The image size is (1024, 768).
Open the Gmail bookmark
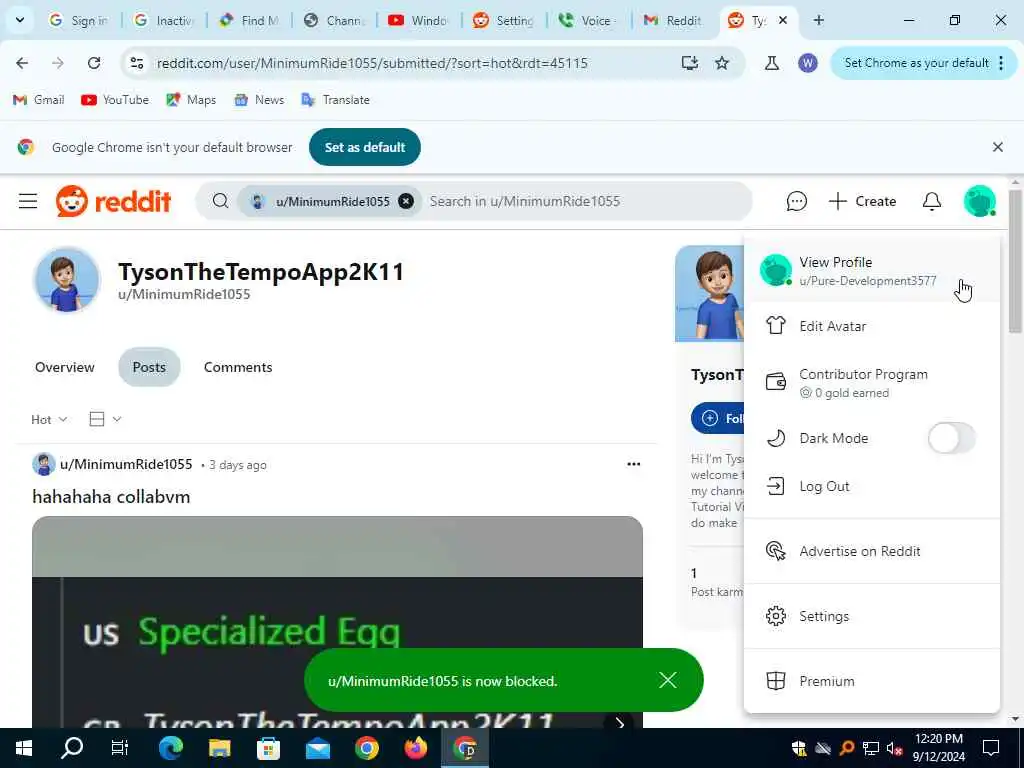[39, 100]
